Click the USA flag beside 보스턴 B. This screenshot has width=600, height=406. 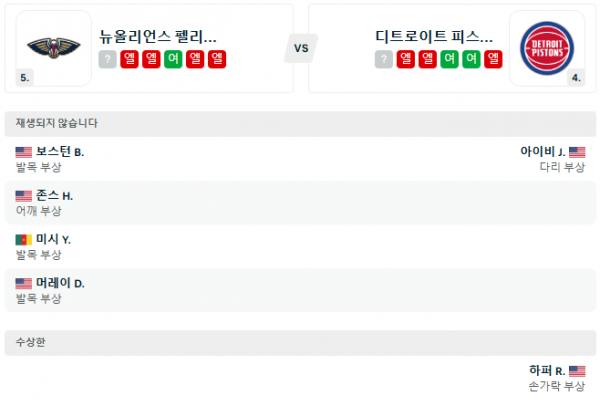(x=23, y=152)
